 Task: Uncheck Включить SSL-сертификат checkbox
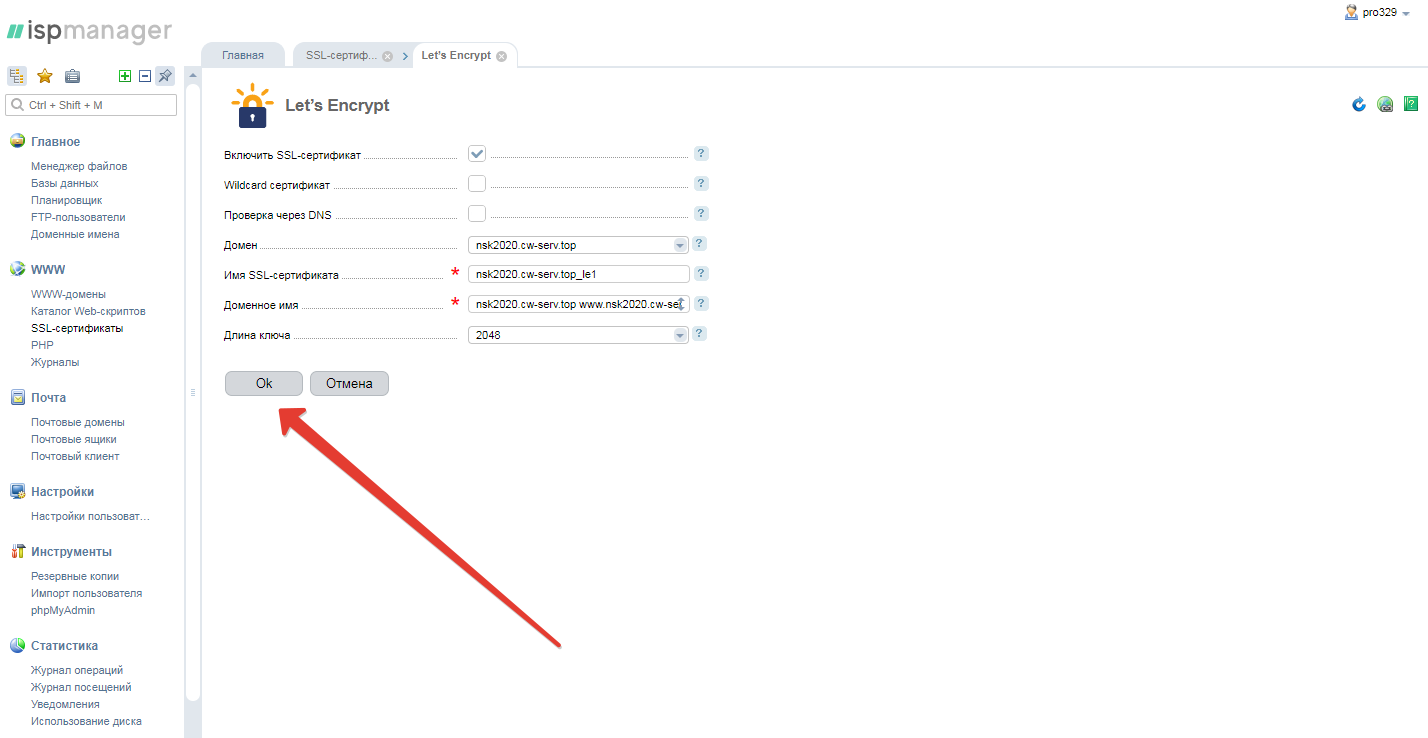click(477, 154)
